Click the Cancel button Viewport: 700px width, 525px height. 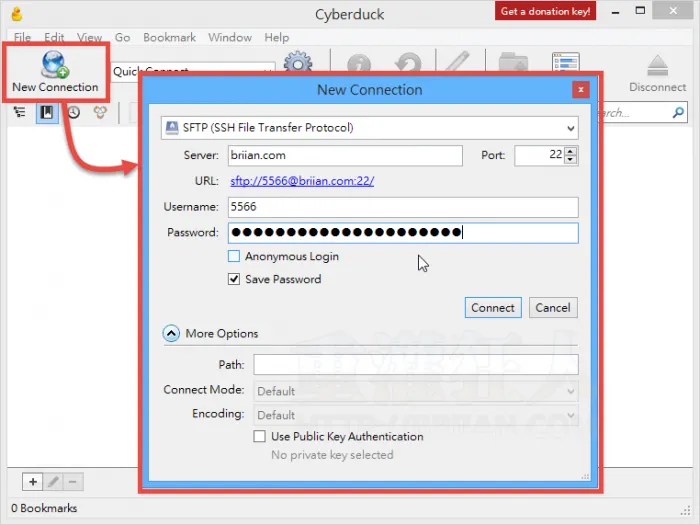[x=553, y=308]
